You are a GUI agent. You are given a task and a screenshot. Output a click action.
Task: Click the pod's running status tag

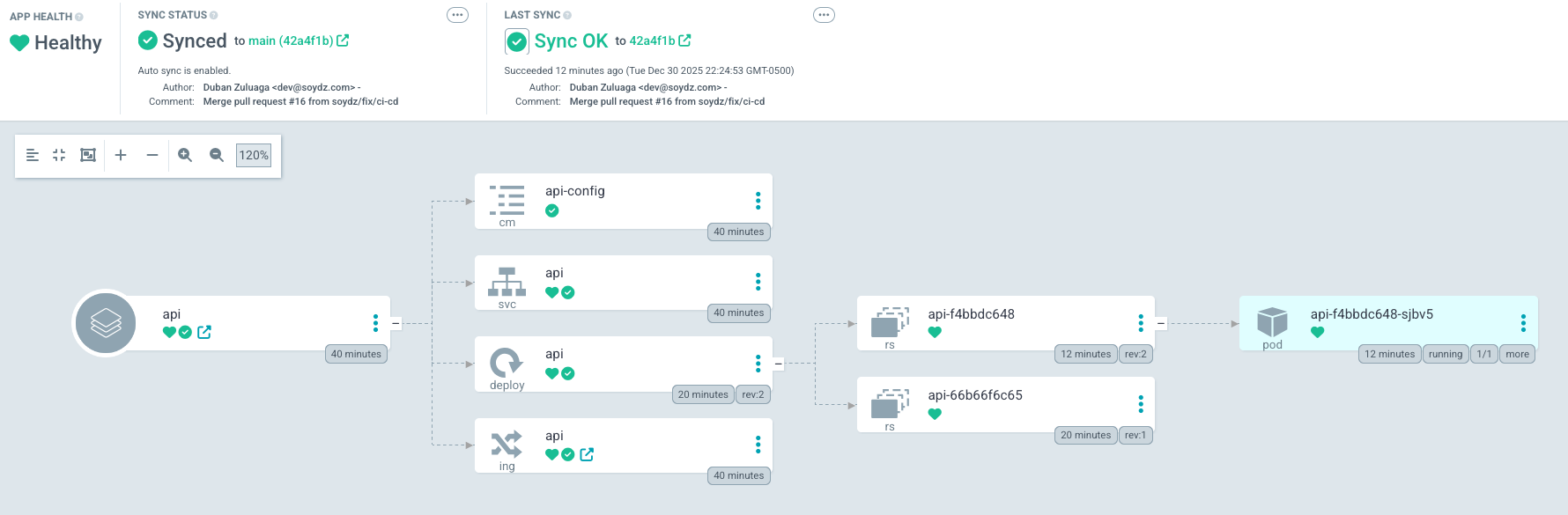pyautogui.click(x=1446, y=354)
